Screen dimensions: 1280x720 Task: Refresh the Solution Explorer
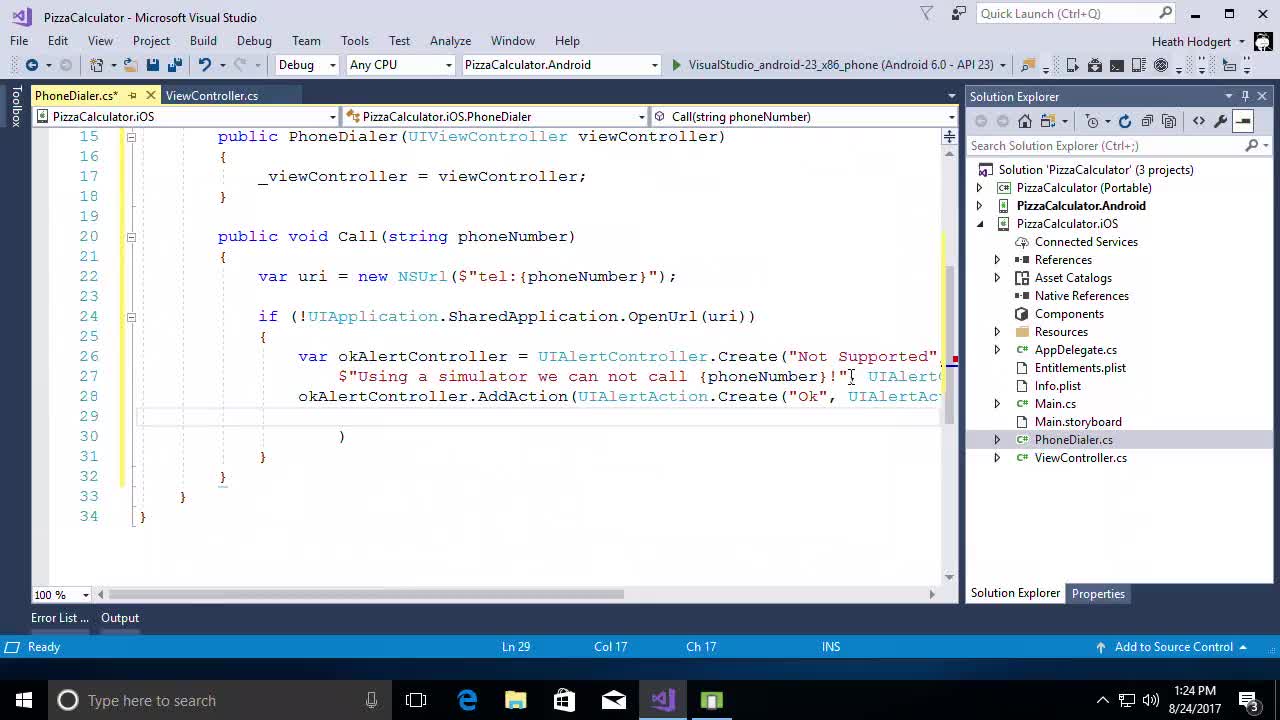click(x=1125, y=120)
